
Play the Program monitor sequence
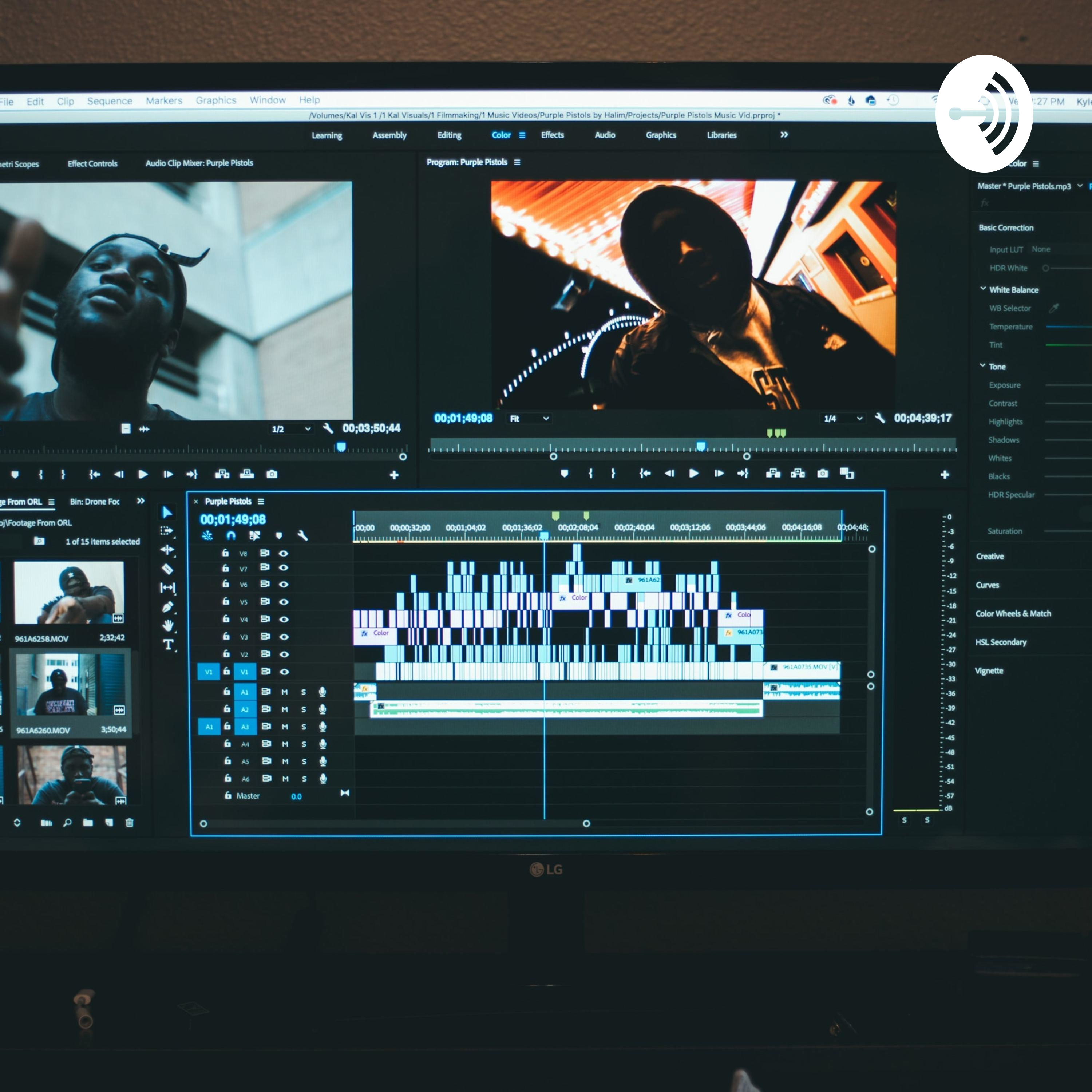click(x=693, y=474)
